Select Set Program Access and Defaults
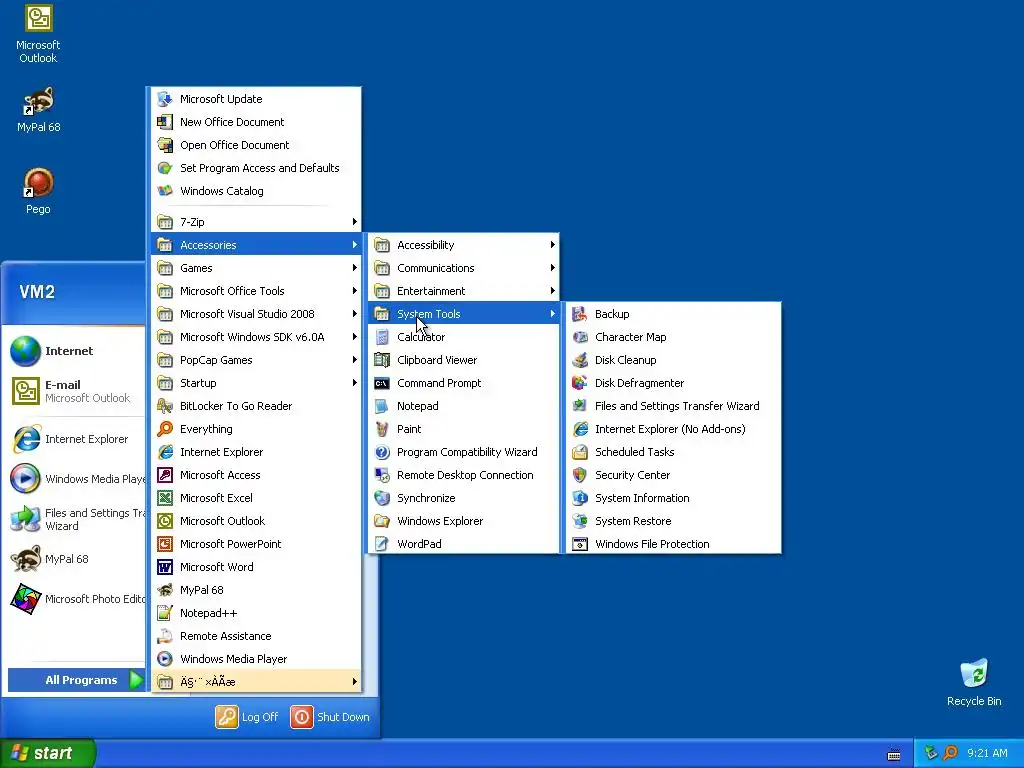The image size is (1024, 768). 256,168
